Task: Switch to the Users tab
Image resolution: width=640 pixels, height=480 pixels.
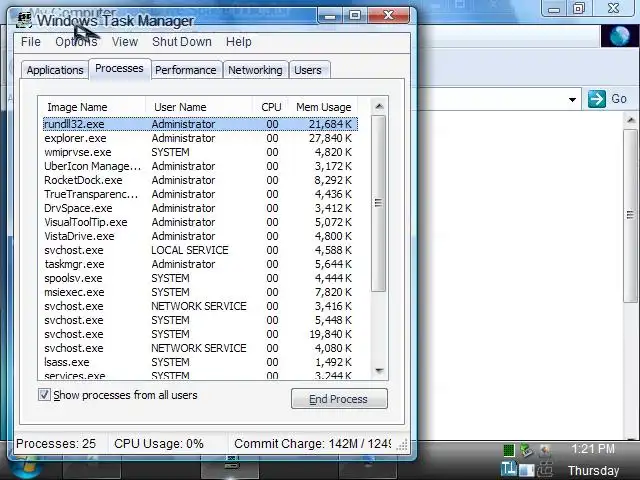Action: point(308,70)
